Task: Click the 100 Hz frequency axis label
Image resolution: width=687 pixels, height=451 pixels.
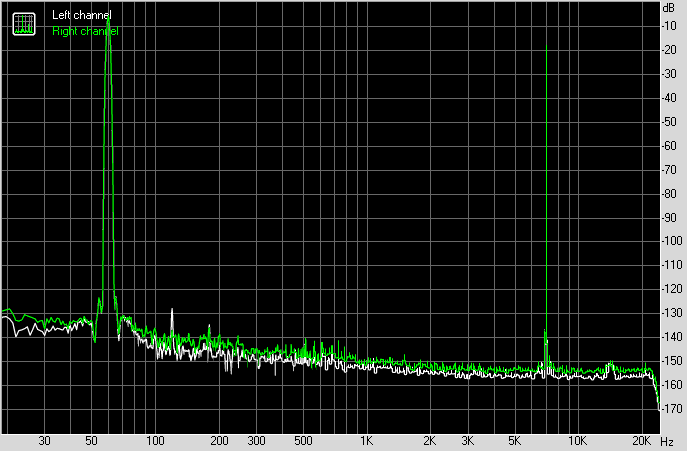Action: click(155, 441)
